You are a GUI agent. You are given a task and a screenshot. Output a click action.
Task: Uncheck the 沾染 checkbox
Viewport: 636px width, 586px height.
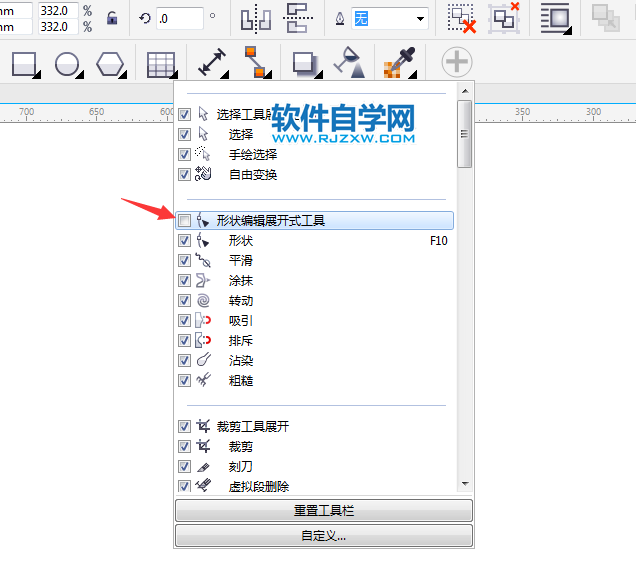(184, 361)
